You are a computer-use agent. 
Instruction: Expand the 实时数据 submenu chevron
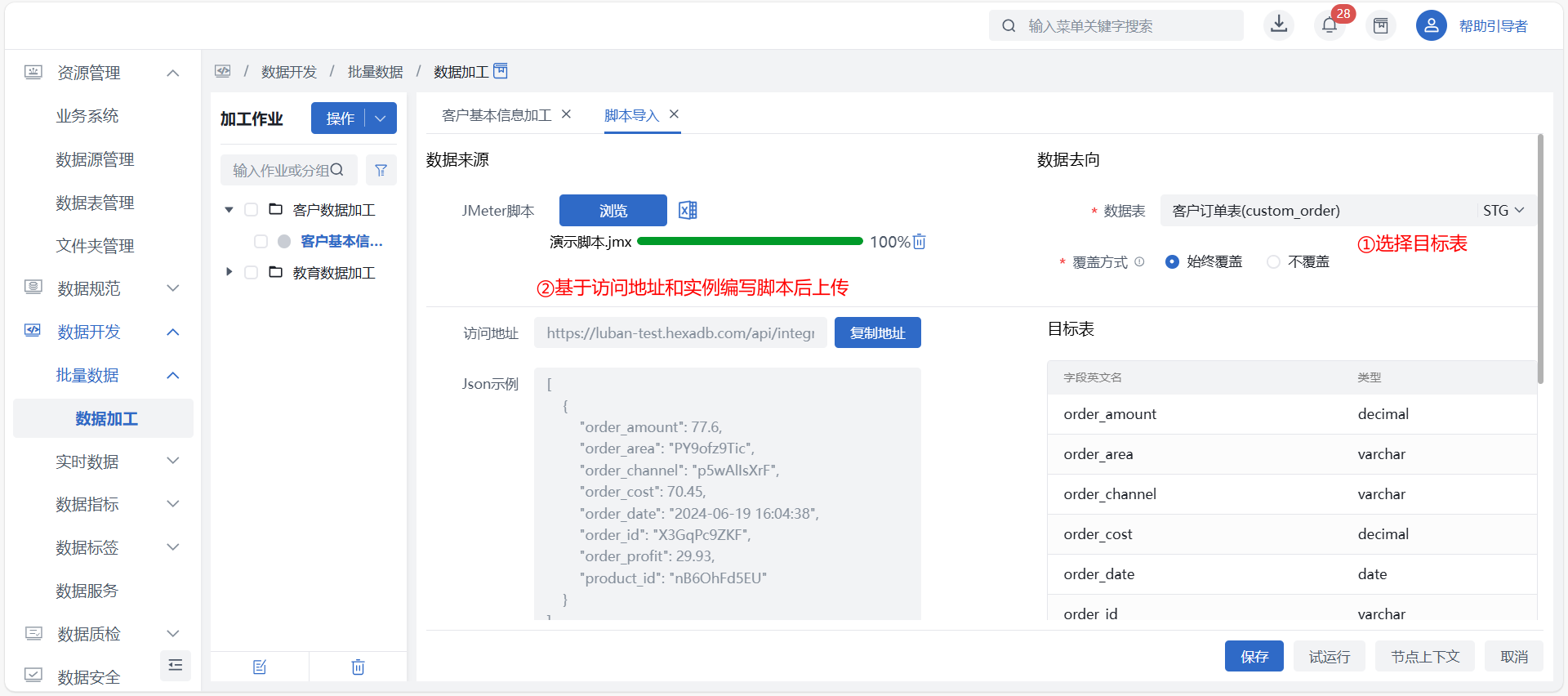click(x=173, y=461)
